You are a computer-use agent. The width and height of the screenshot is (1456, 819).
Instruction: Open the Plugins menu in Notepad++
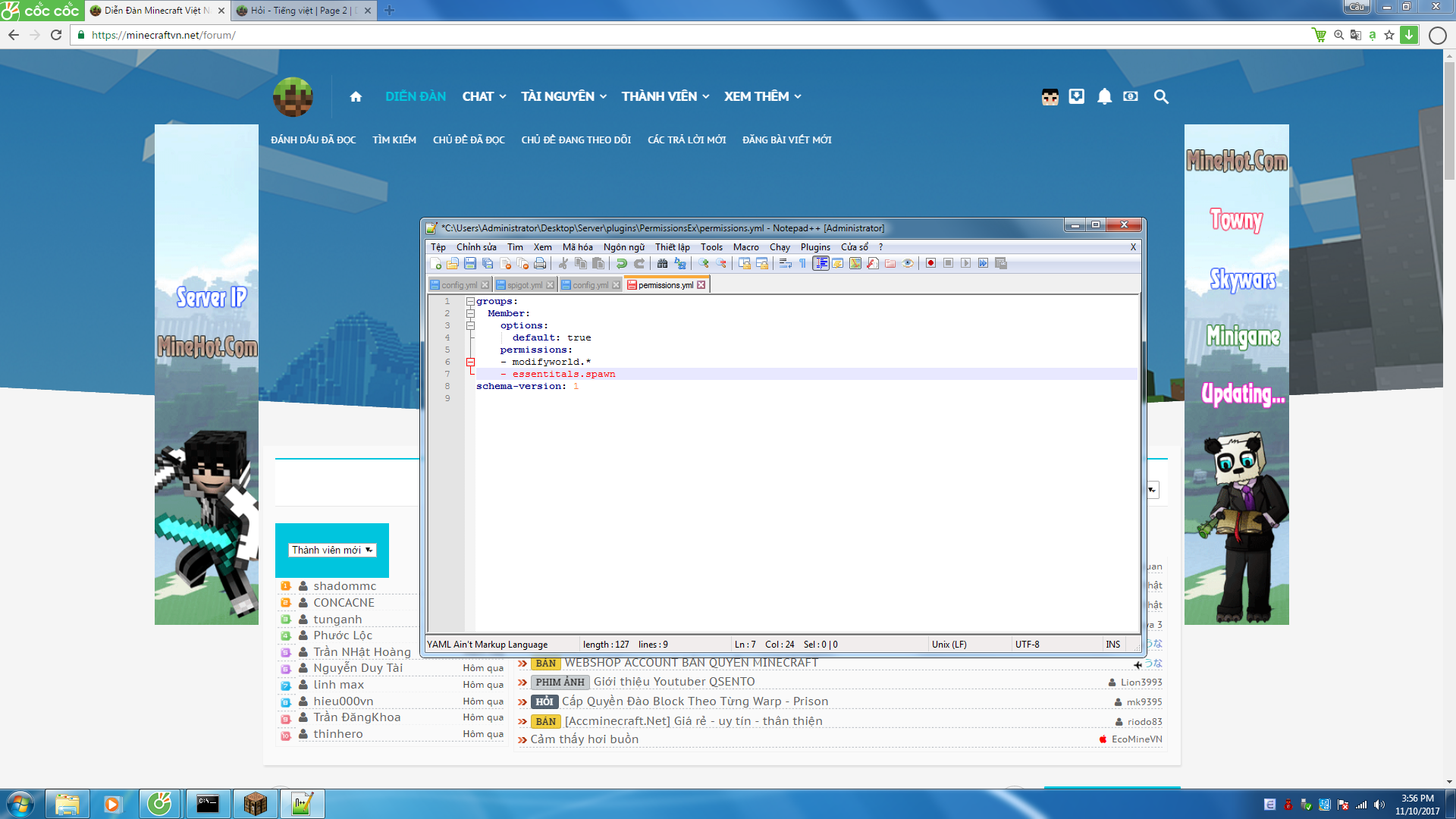coord(815,247)
